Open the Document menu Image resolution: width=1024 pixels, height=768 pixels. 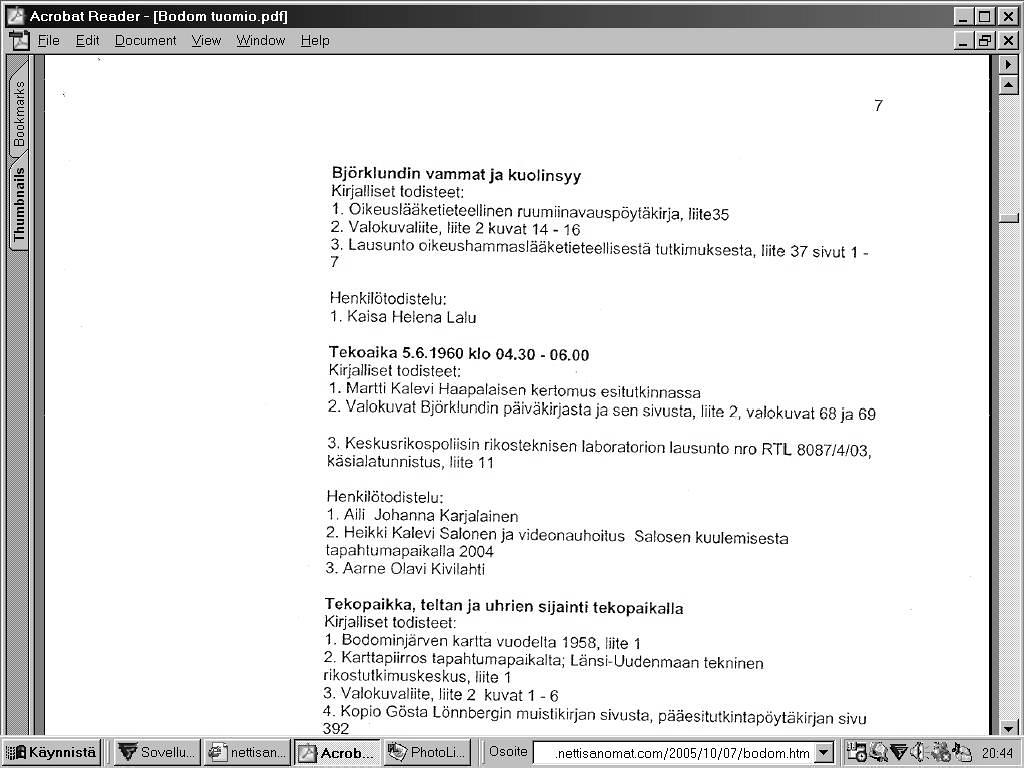[x=145, y=41]
